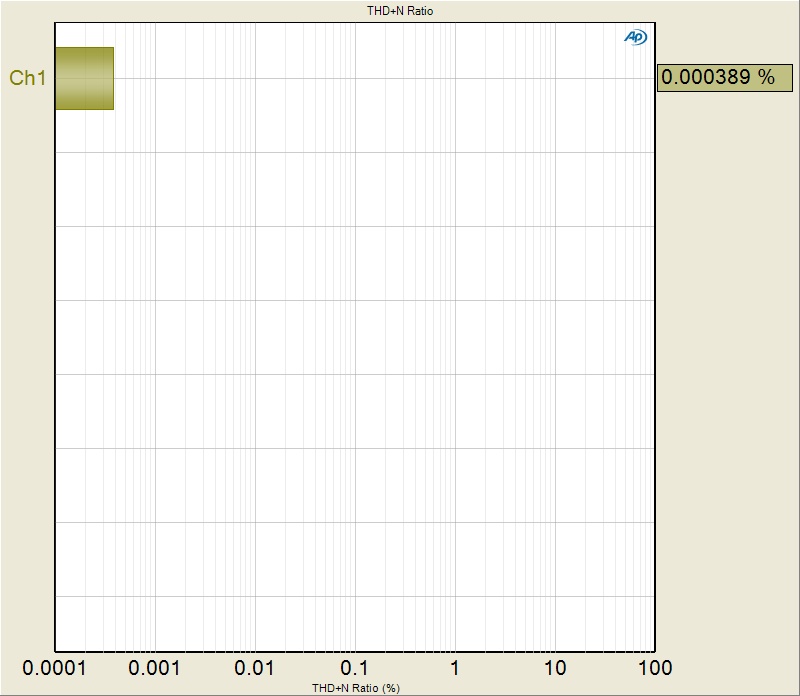
Task: Click the 0.000389 % reading box
Action: 724,78
